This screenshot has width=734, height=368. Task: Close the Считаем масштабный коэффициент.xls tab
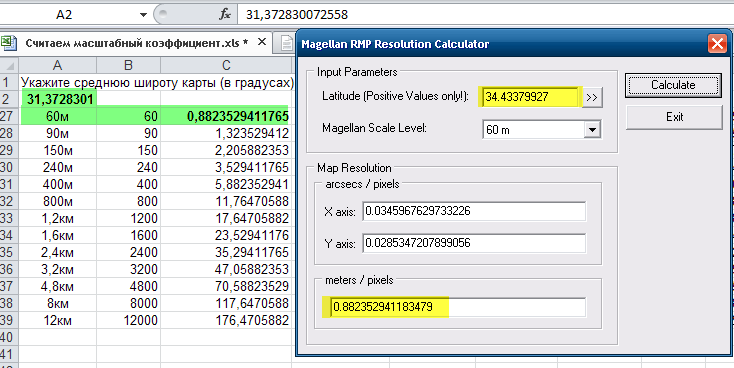262,43
